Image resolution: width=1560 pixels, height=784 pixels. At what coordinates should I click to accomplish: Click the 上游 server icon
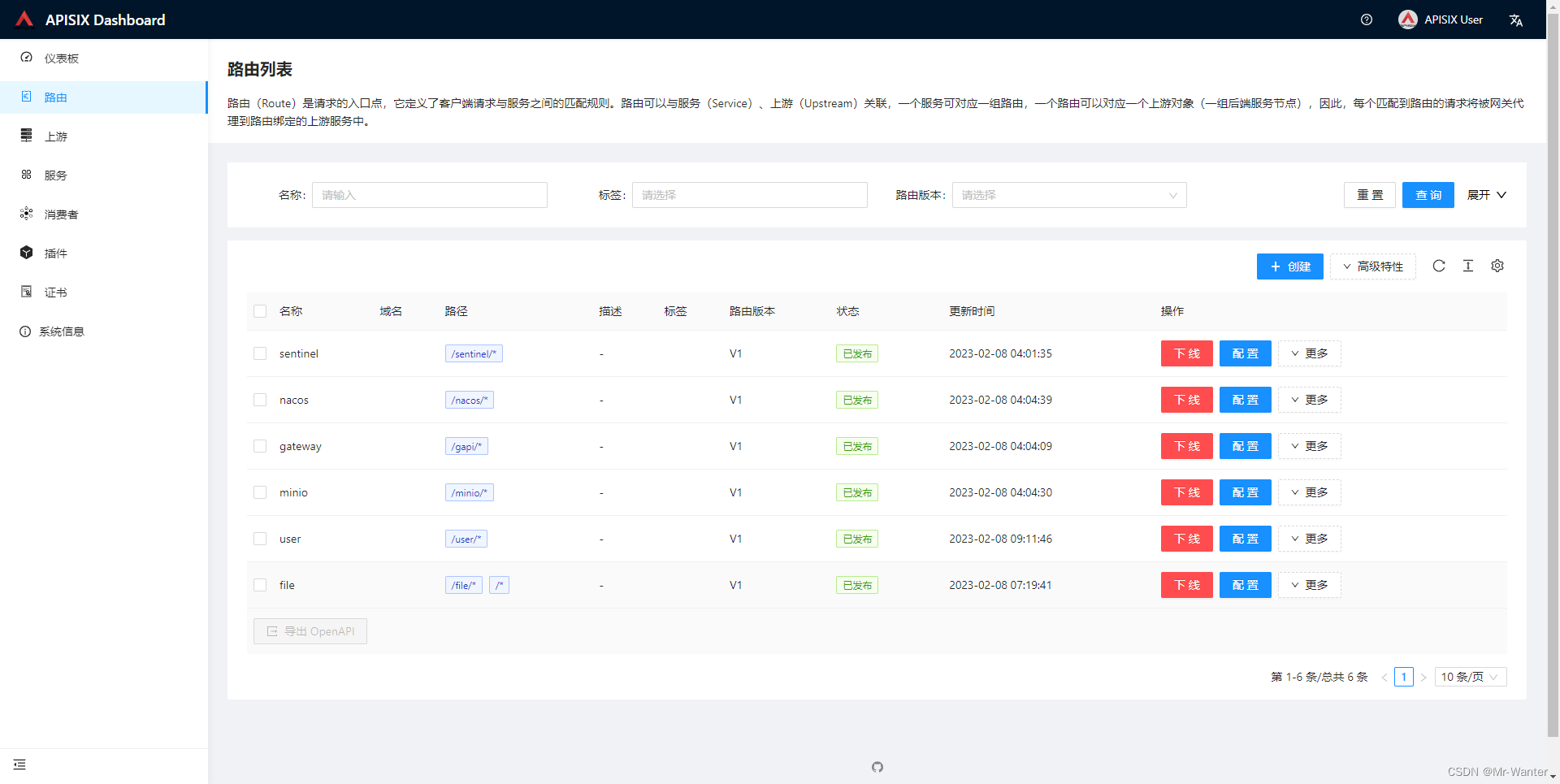pyautogui.click(x=26, y=136)
